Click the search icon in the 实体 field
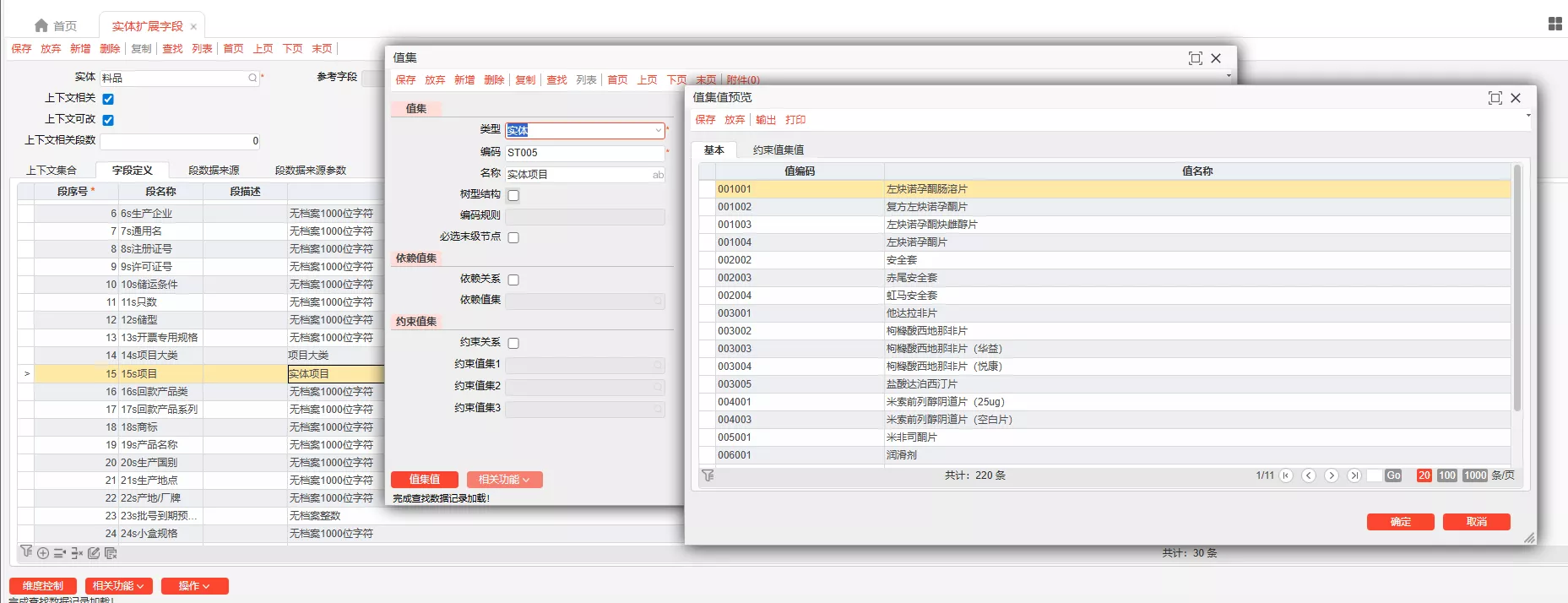This screenshot has height=603, width=1568. point(252,78)
